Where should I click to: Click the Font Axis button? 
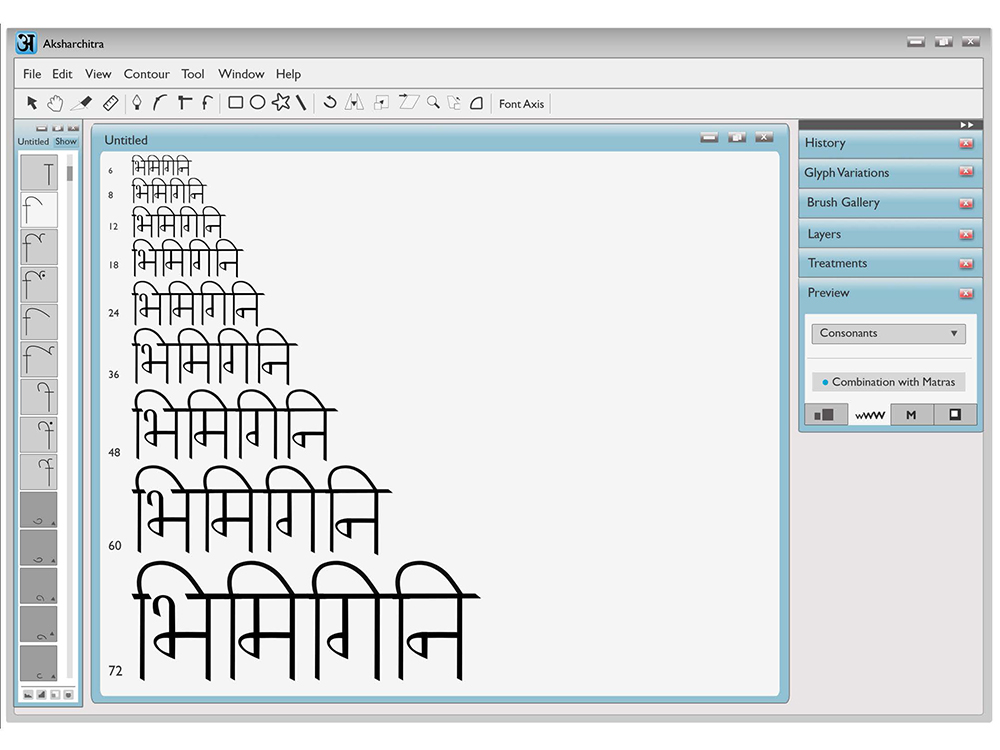pos(521,103)
